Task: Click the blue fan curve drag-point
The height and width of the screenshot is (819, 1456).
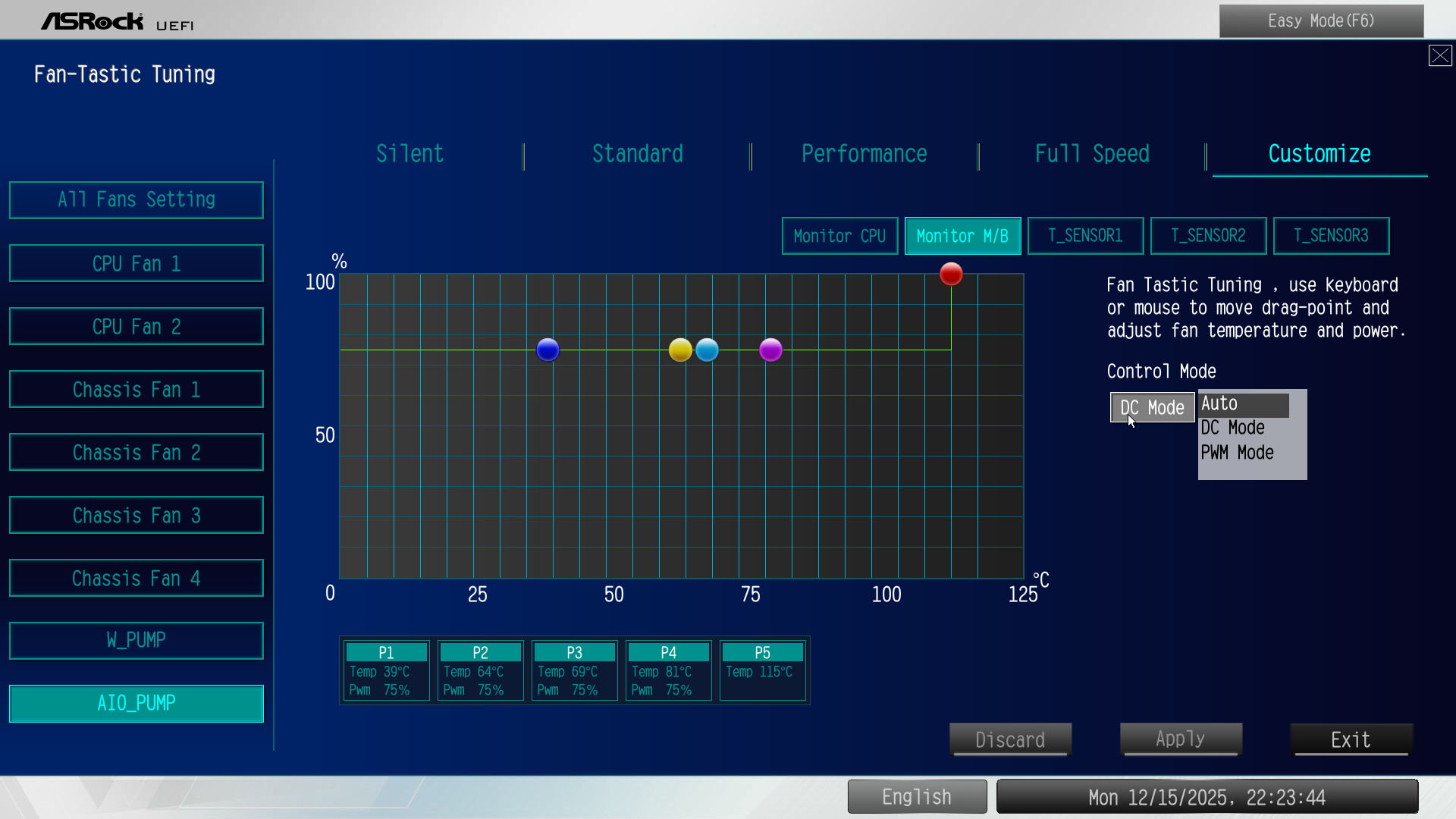Action: (548, 350)
